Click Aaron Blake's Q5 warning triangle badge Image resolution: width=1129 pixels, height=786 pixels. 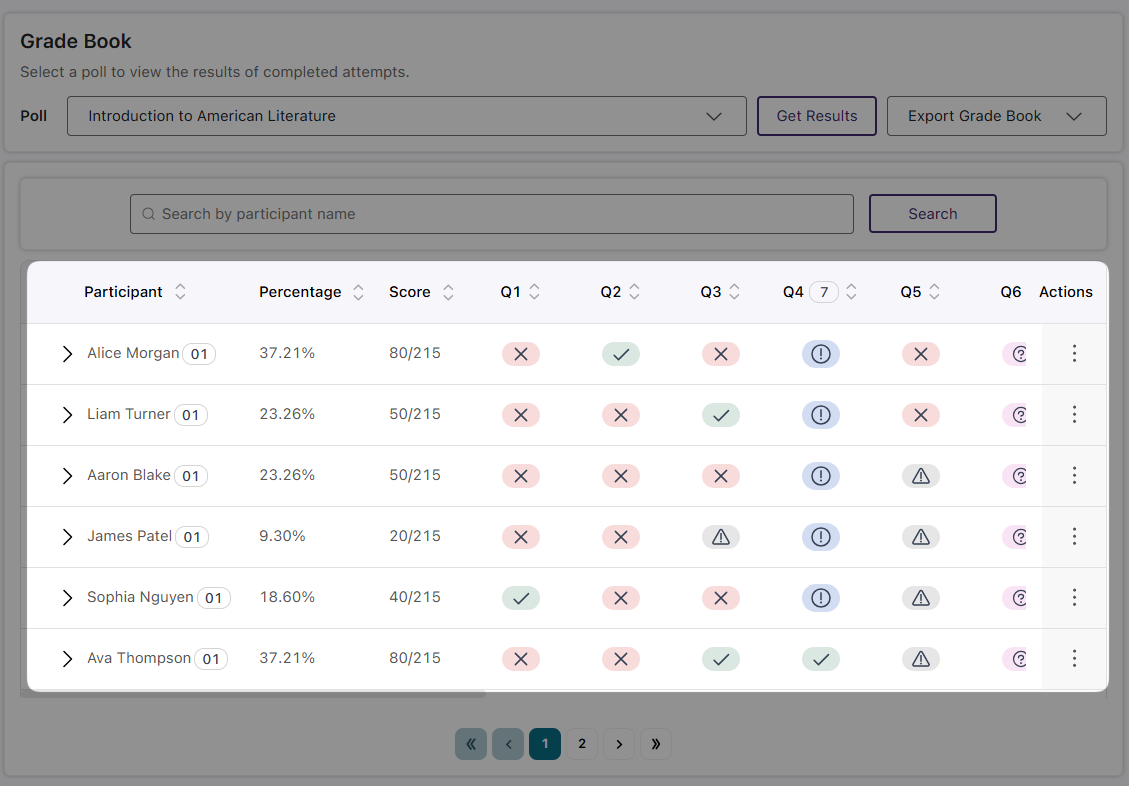pyautogui.click(x=920, y=476)
